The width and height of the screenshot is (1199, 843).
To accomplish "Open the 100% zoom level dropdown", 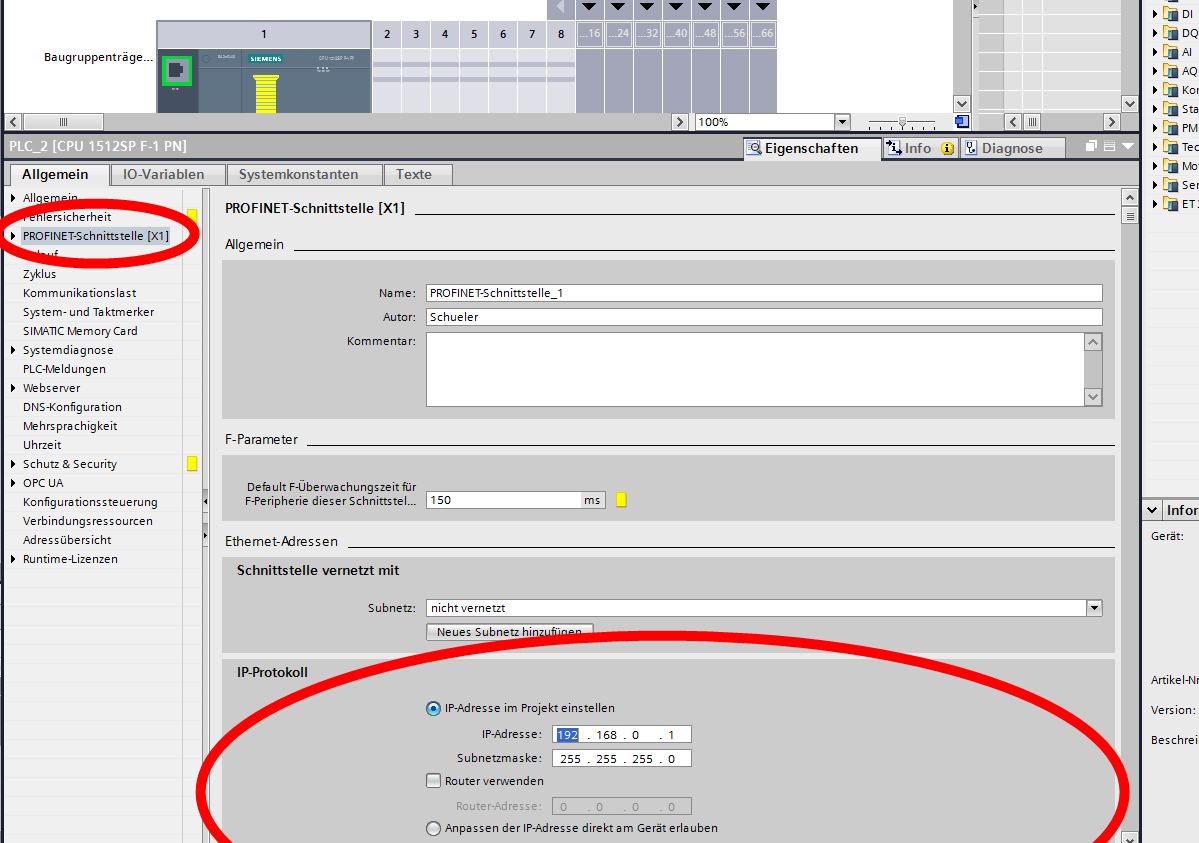I will 841,122.
